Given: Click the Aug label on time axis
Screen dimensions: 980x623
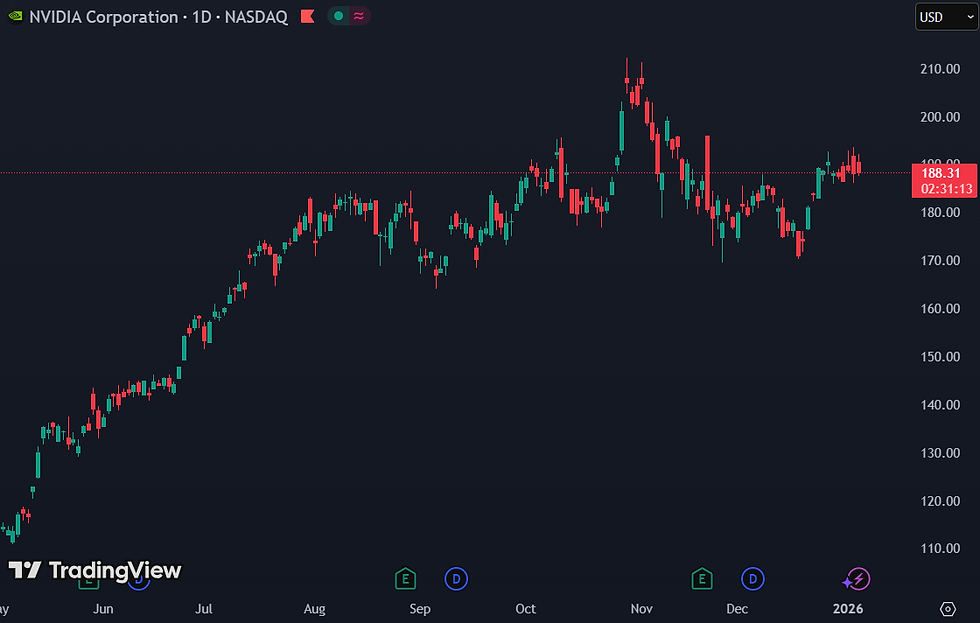Looking at the screenshot, I should tap(314, 609).
